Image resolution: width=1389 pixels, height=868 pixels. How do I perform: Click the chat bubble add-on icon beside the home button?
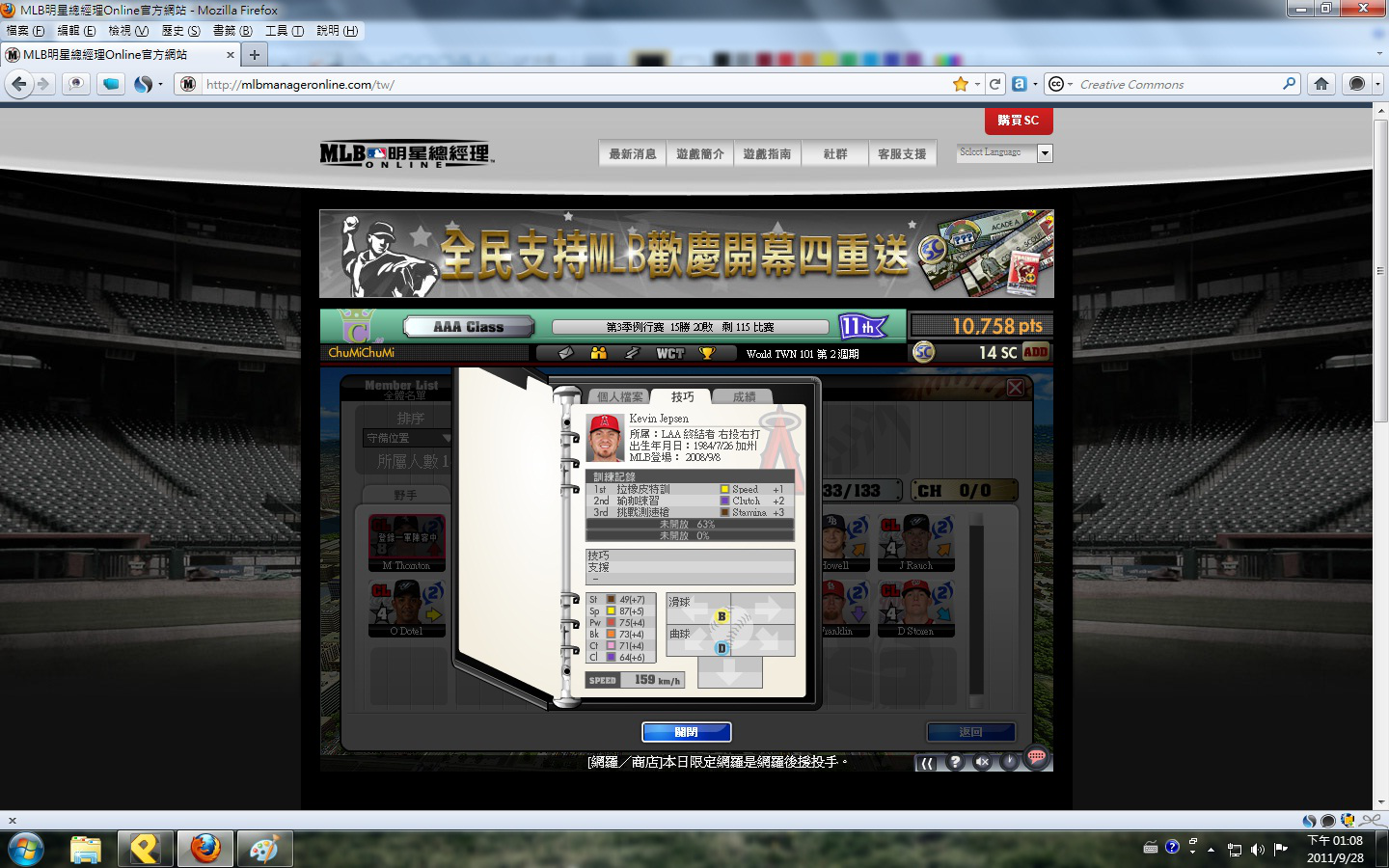tap(1357, 84)
